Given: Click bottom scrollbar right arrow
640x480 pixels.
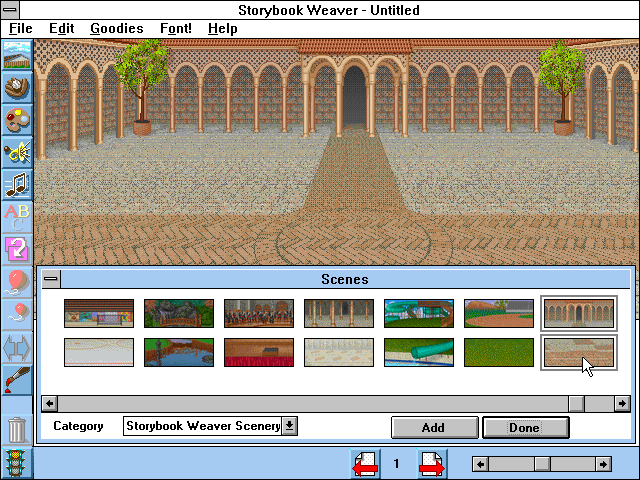Looking at the screenshot, I should coord(603,464).
